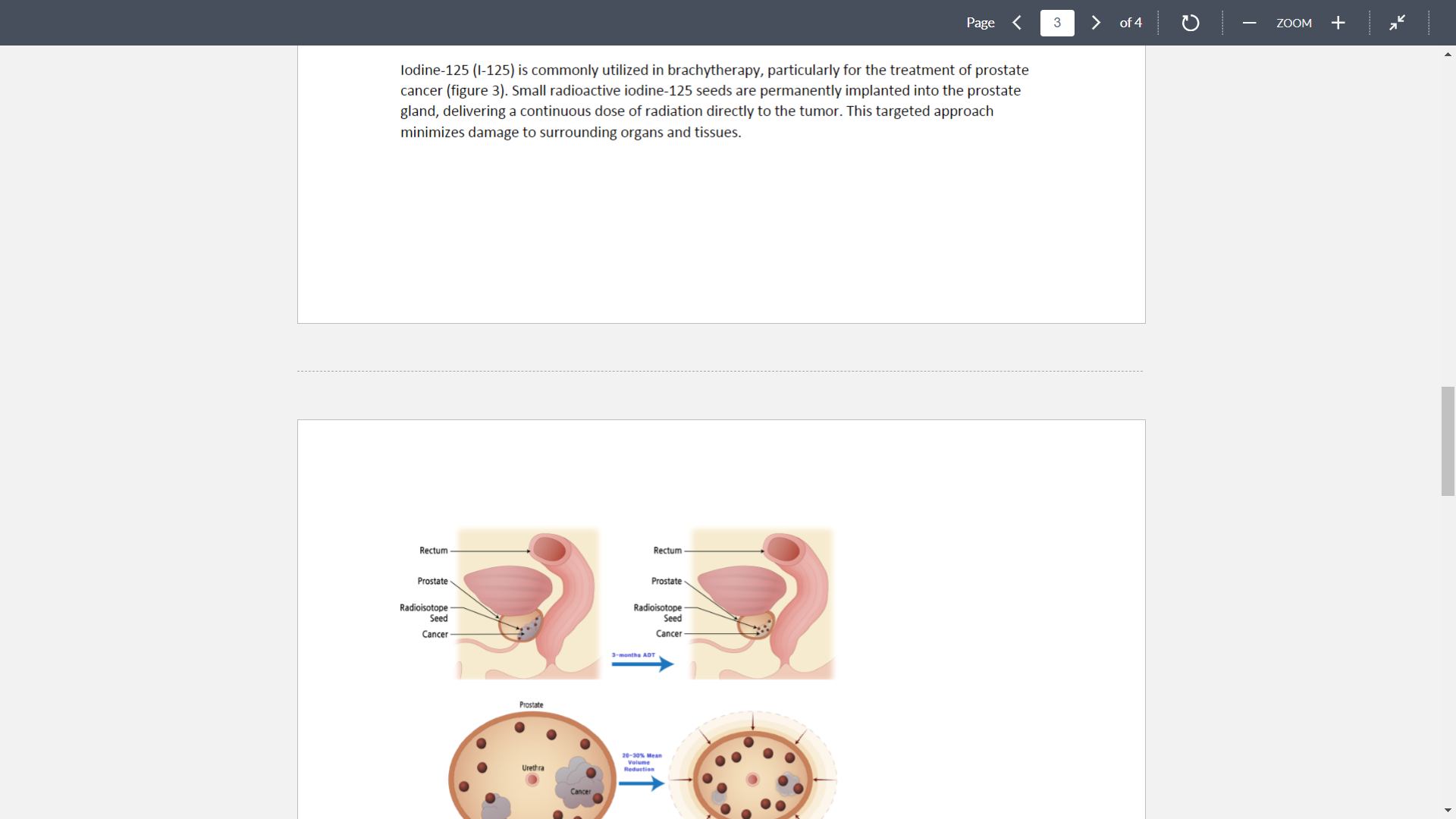Image resolution: width=1456 pixels, height=819 pixels.
Task: Select the page number field showing 3
Action: [x=1057, y=23]
